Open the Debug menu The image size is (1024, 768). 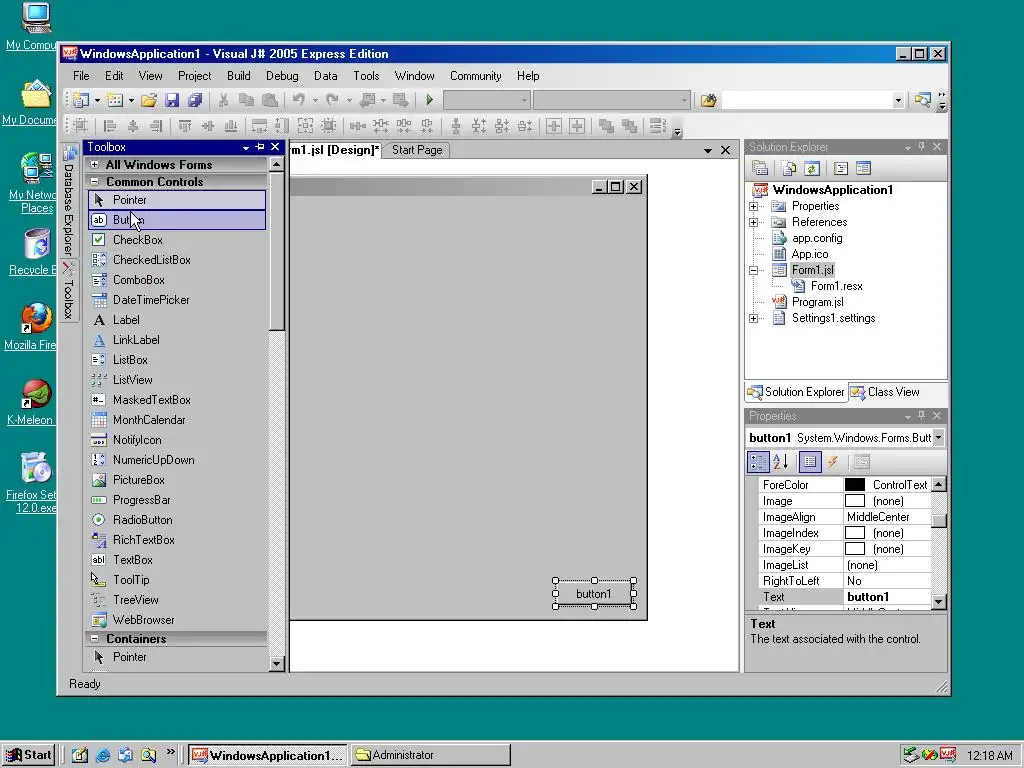tap(282, 76)
